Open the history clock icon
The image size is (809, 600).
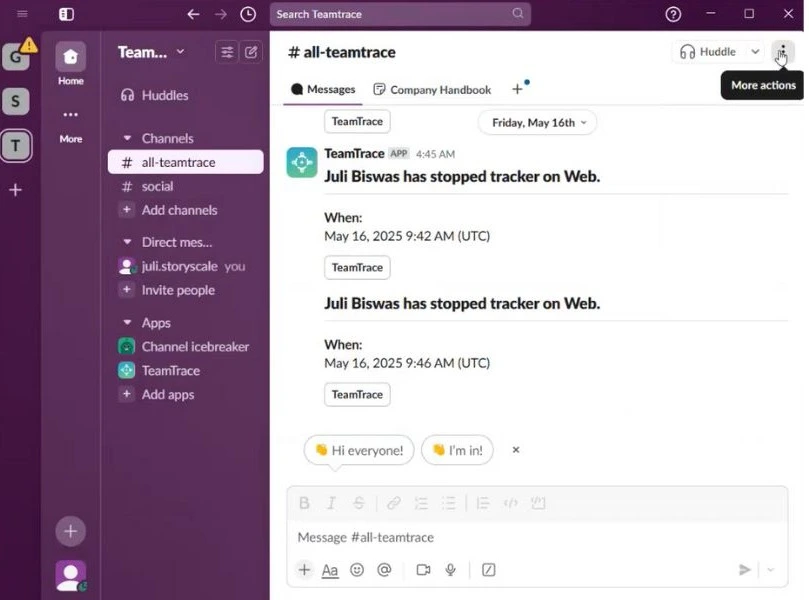coord(248,14)
